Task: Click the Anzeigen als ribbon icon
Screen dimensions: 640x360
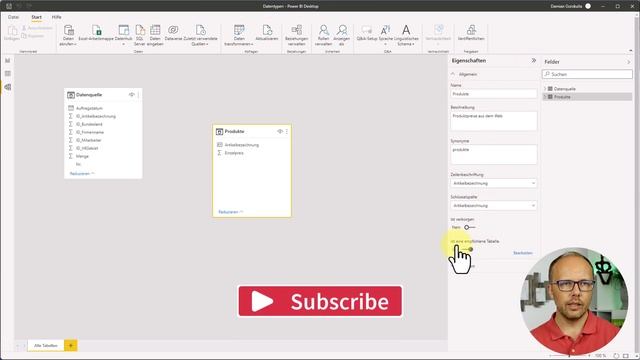Action: click(x=342, y=35)
